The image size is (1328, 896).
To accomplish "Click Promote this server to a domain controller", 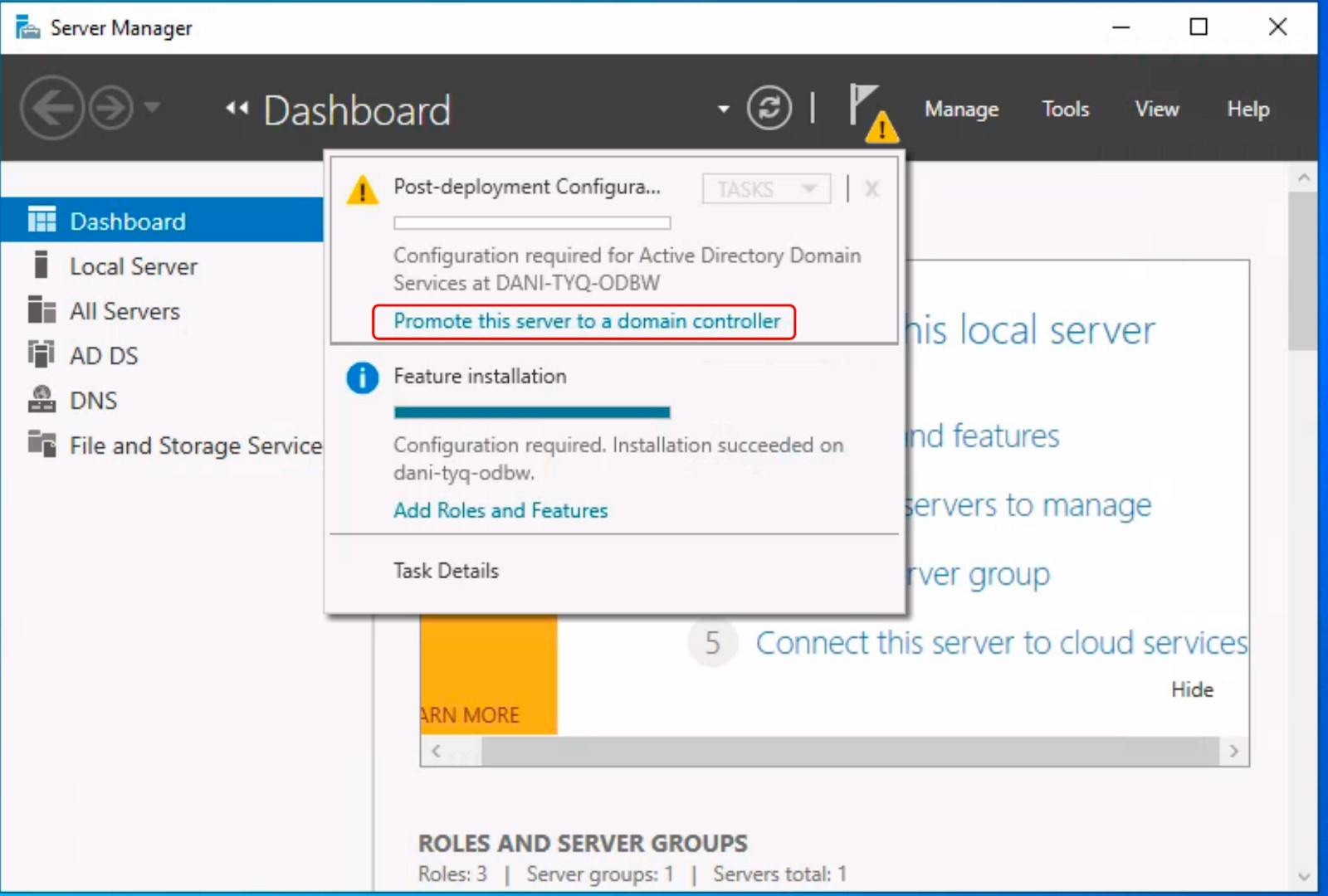I will pyautogui.click(x=585, y=322).
